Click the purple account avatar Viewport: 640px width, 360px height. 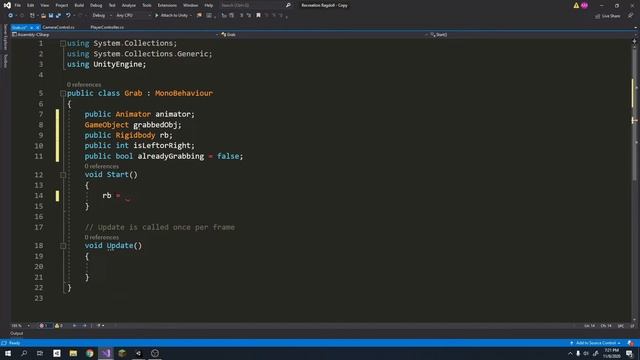coord(584,5)
